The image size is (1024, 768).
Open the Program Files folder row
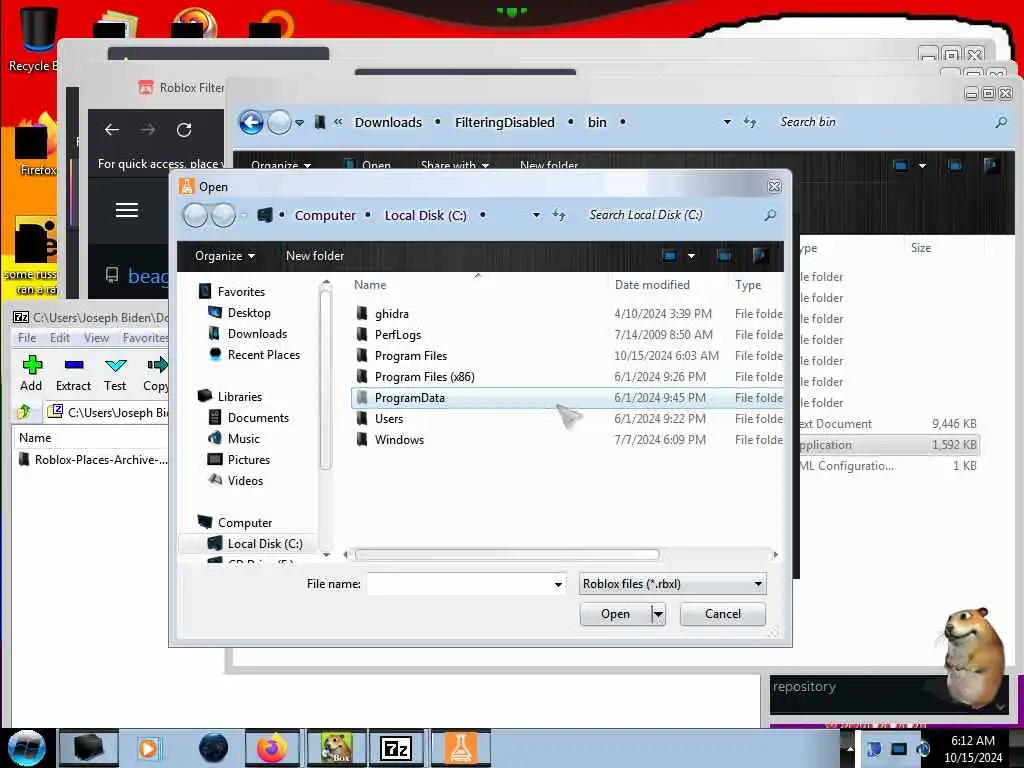tap(567, 356)
